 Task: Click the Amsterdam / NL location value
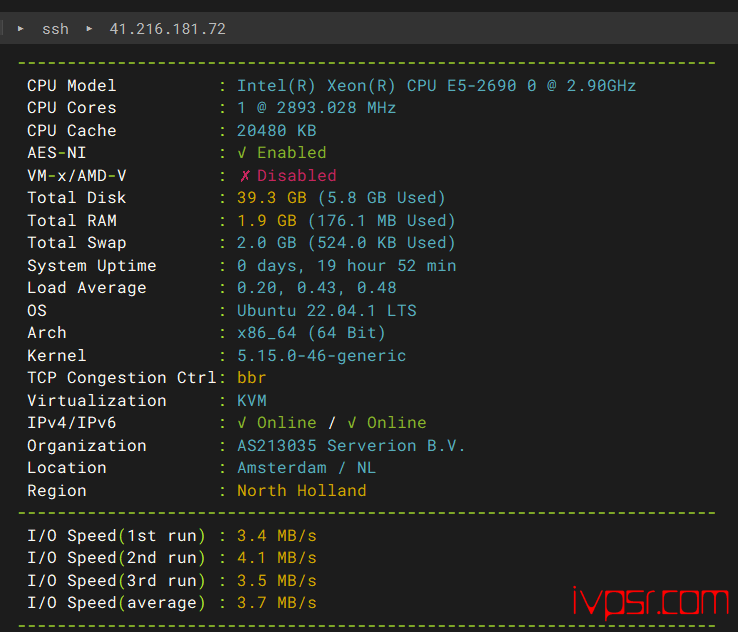pyautogui.click(x=301, y=468)
